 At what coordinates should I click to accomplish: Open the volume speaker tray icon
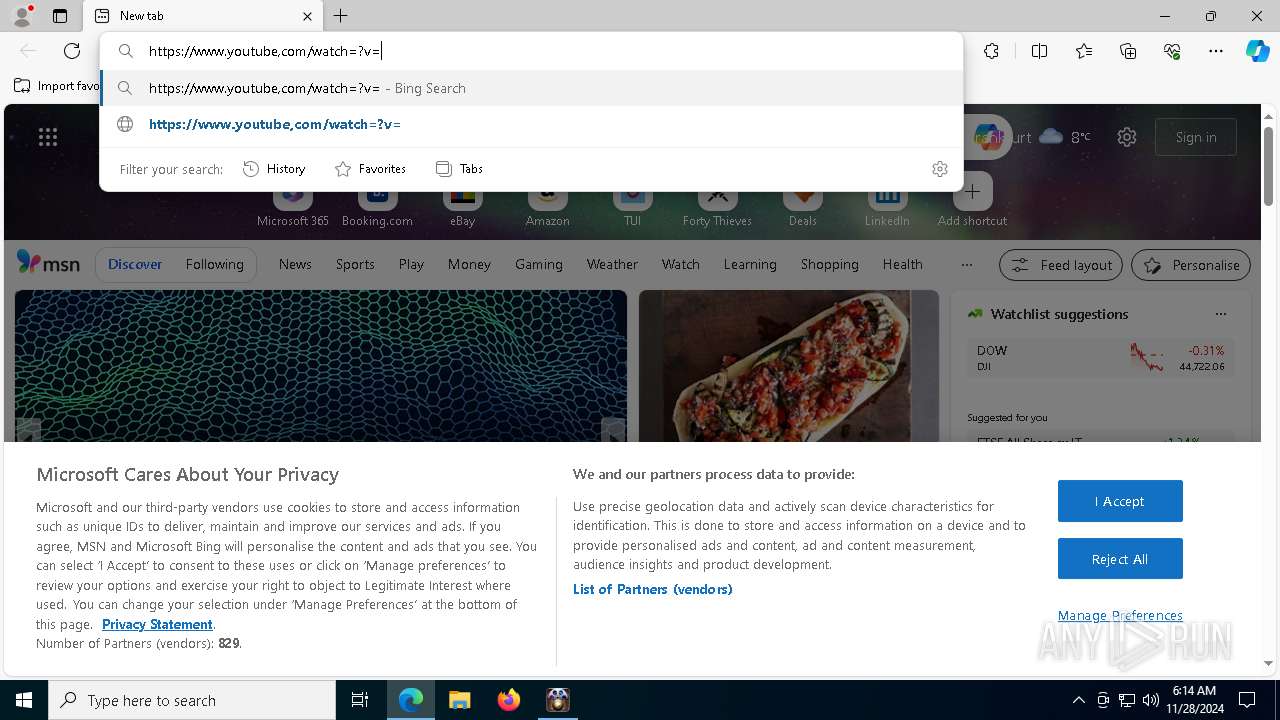coord(1151,700)
